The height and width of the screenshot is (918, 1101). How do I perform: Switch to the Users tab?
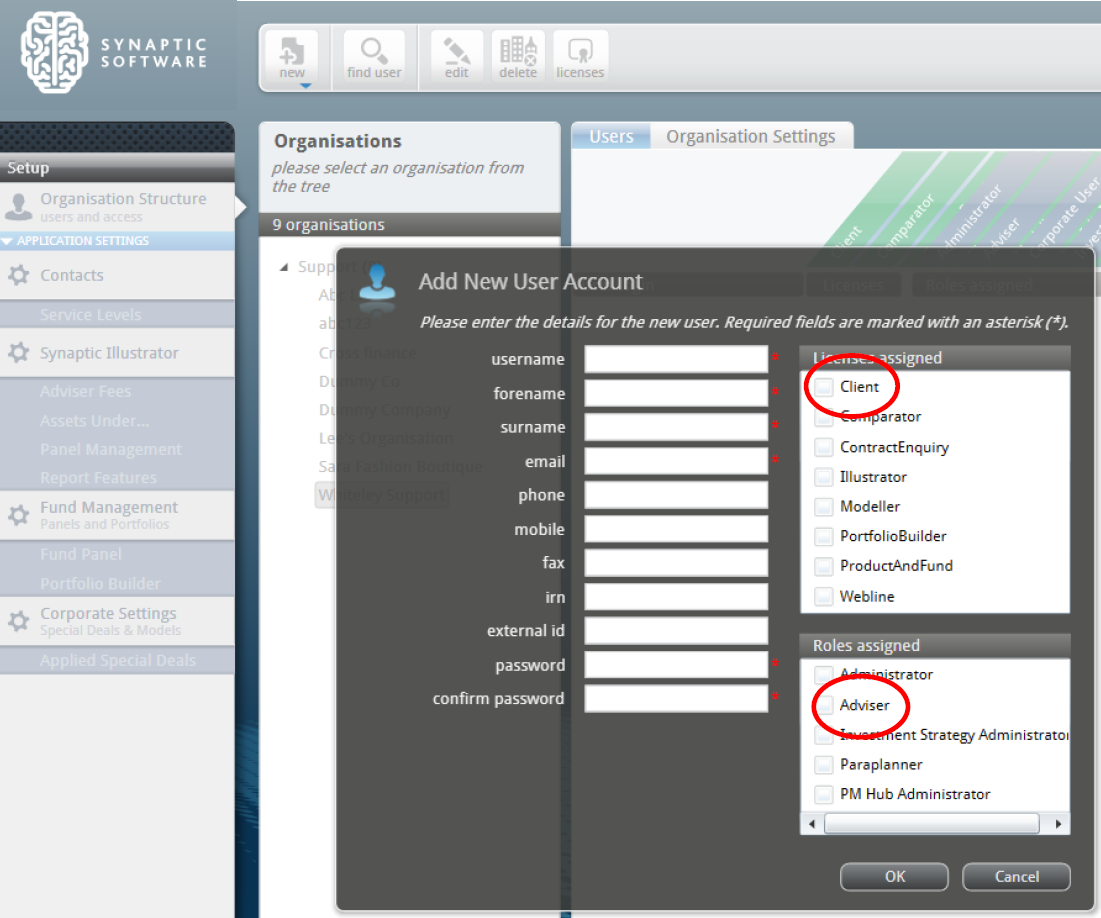click(x=611, y=136)
